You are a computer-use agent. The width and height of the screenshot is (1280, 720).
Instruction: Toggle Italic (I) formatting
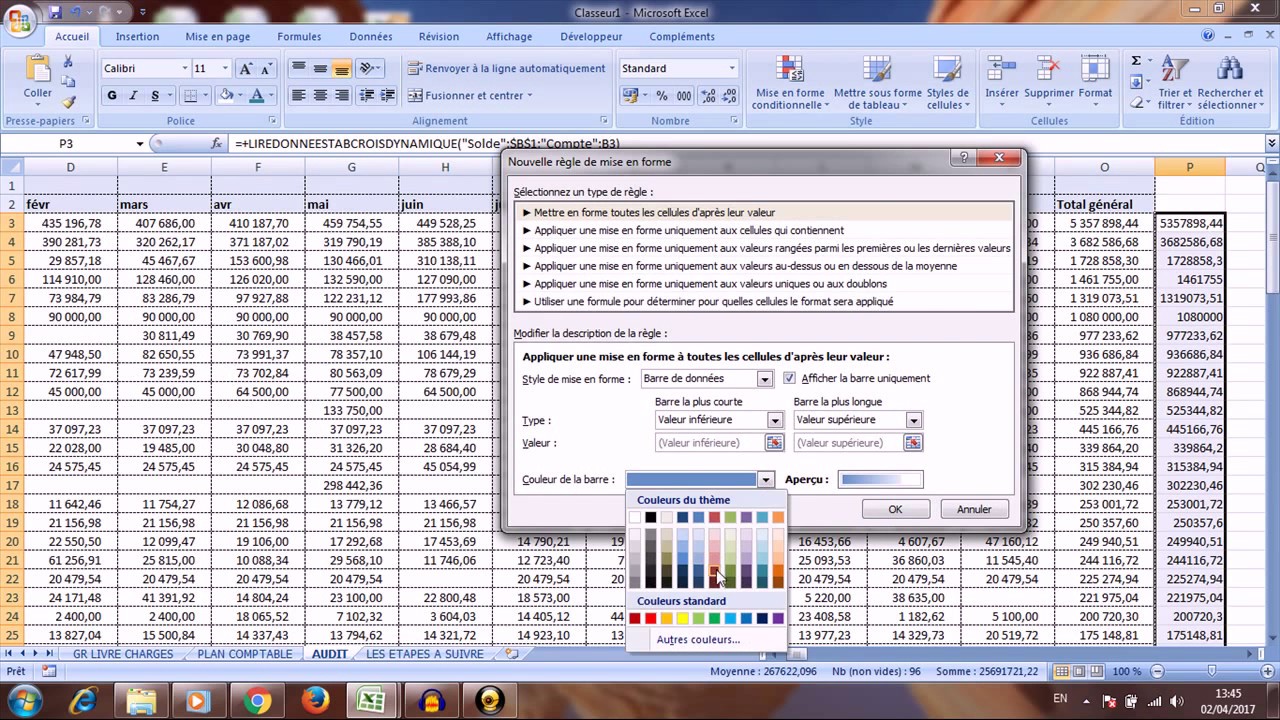coord(133,96)
